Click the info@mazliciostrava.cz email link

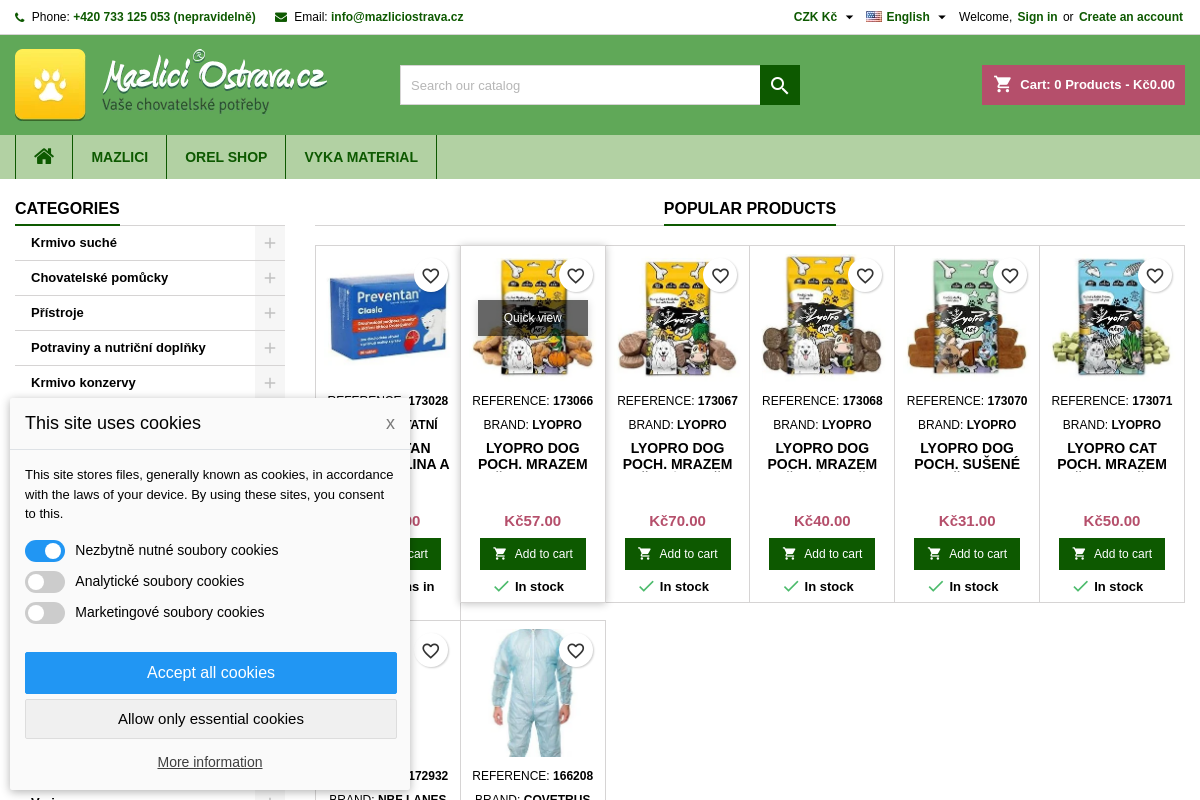coord(397,17)
